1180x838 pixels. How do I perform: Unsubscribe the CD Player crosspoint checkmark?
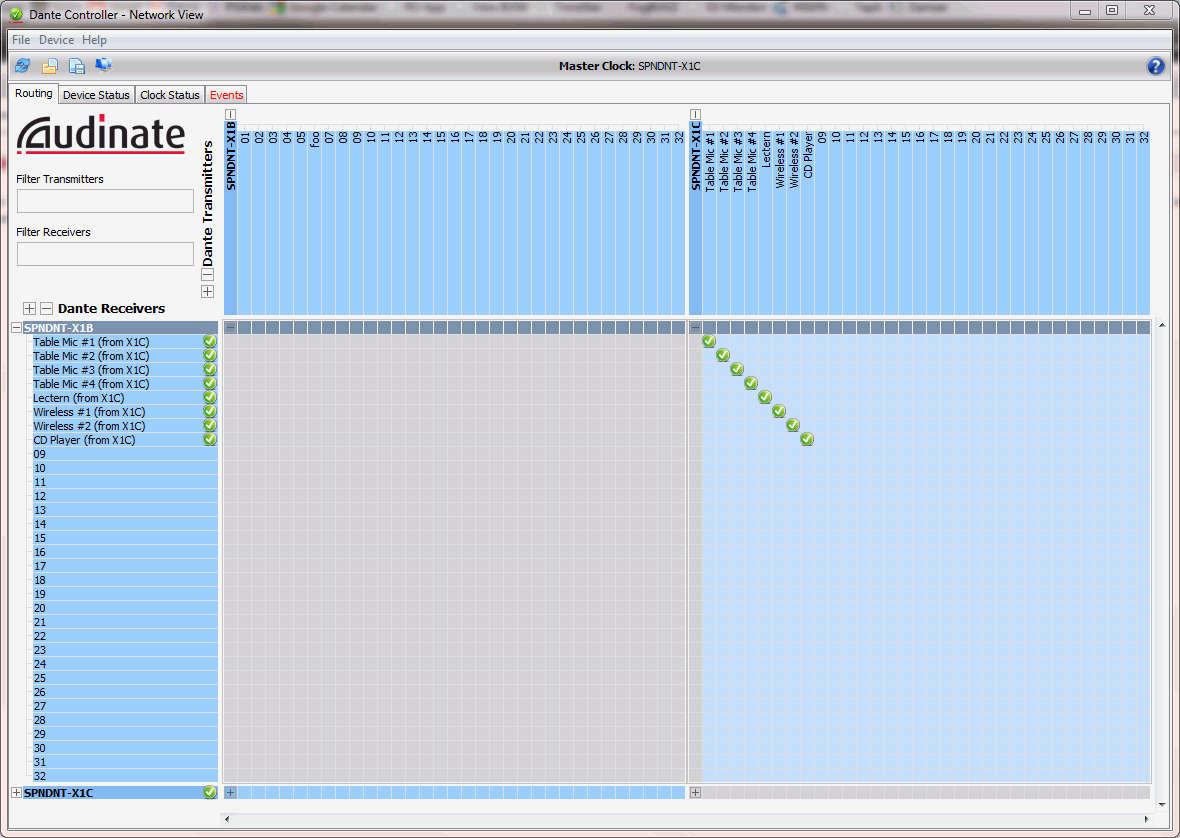pos(807,439)
